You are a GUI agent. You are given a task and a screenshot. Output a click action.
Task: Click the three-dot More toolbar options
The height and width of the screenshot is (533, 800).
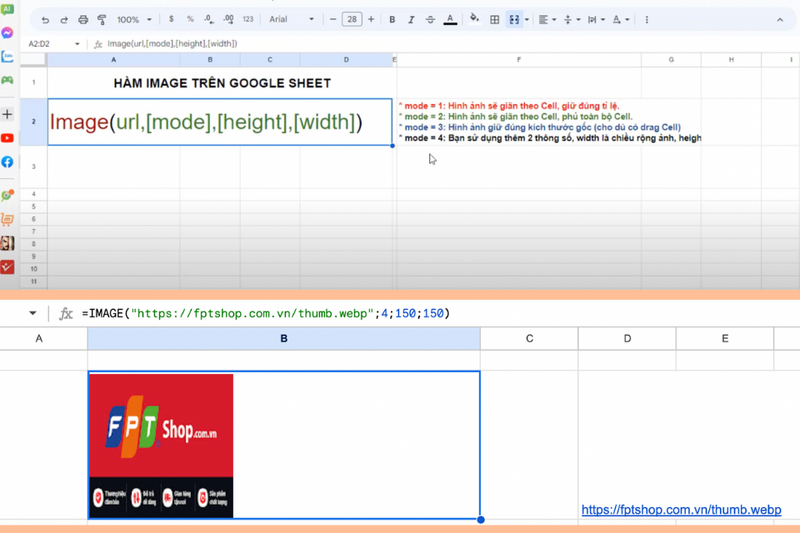pos(646,20)
